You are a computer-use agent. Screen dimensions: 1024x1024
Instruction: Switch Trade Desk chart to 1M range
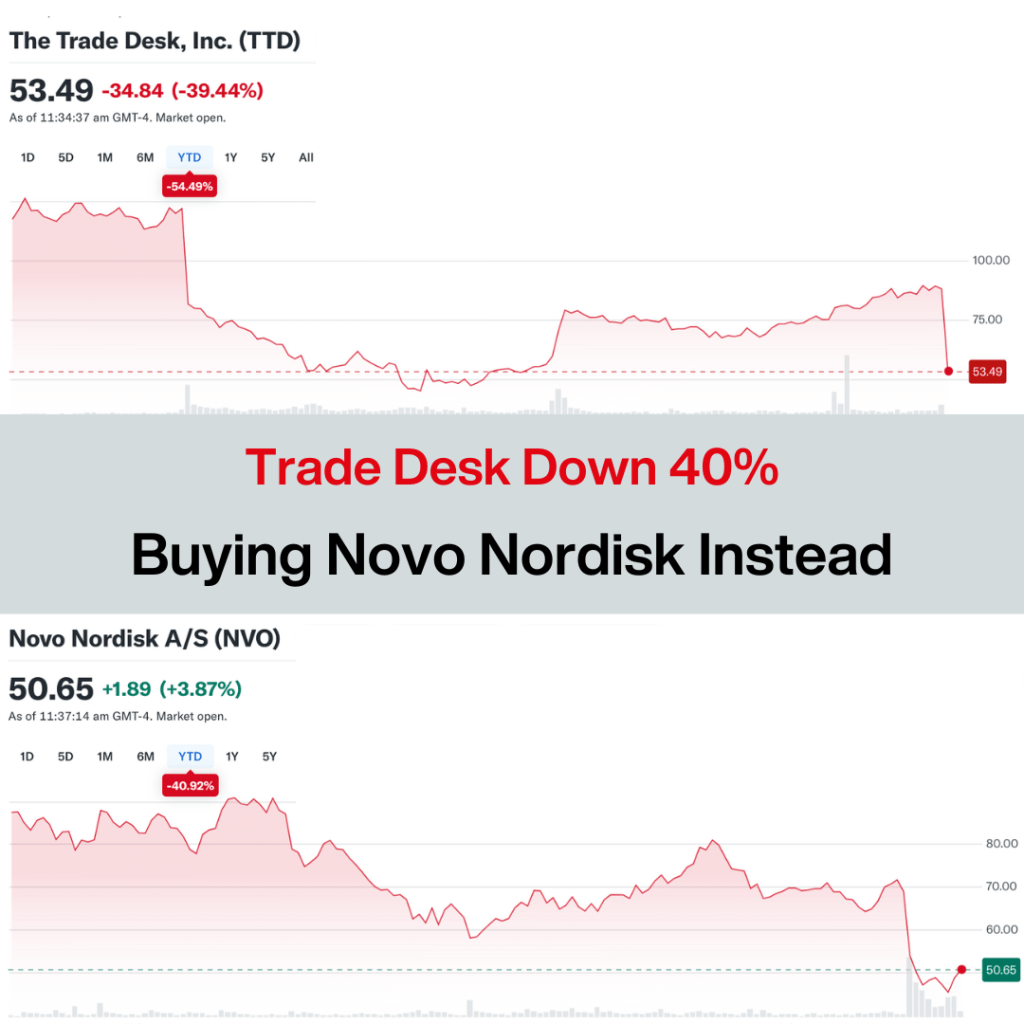(x=104, y=157)
